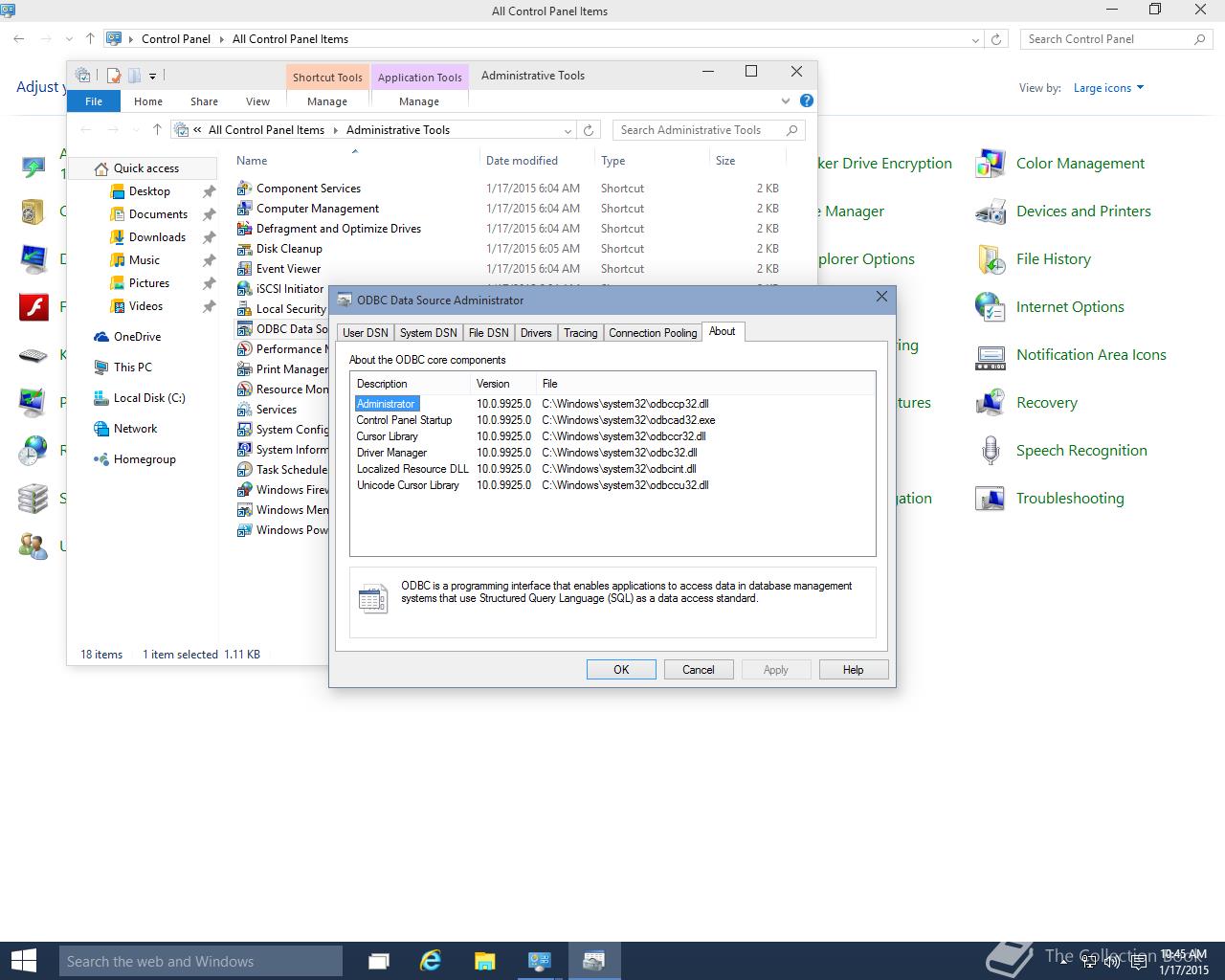This screenshot has width=1225, height=980.
Task: Switch to the Connection Pooling tab
Action: click(653, 333)
